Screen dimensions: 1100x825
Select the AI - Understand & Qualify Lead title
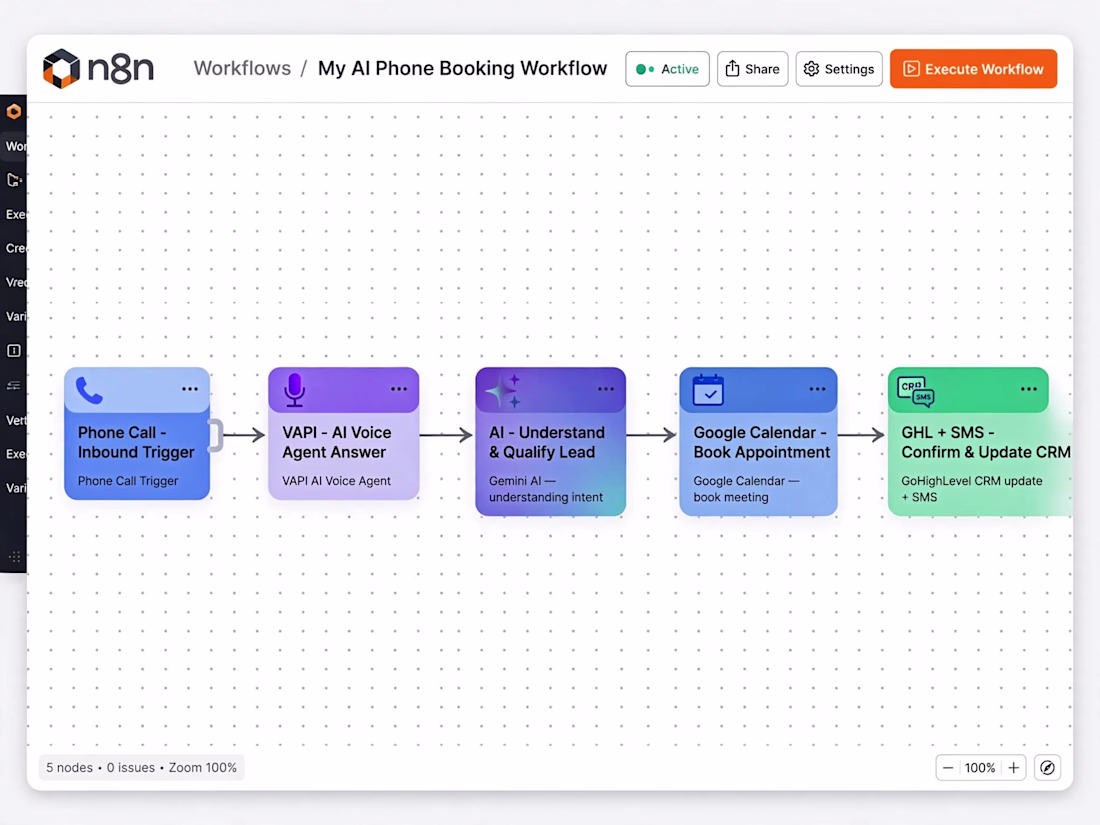[x=546, y=442]
